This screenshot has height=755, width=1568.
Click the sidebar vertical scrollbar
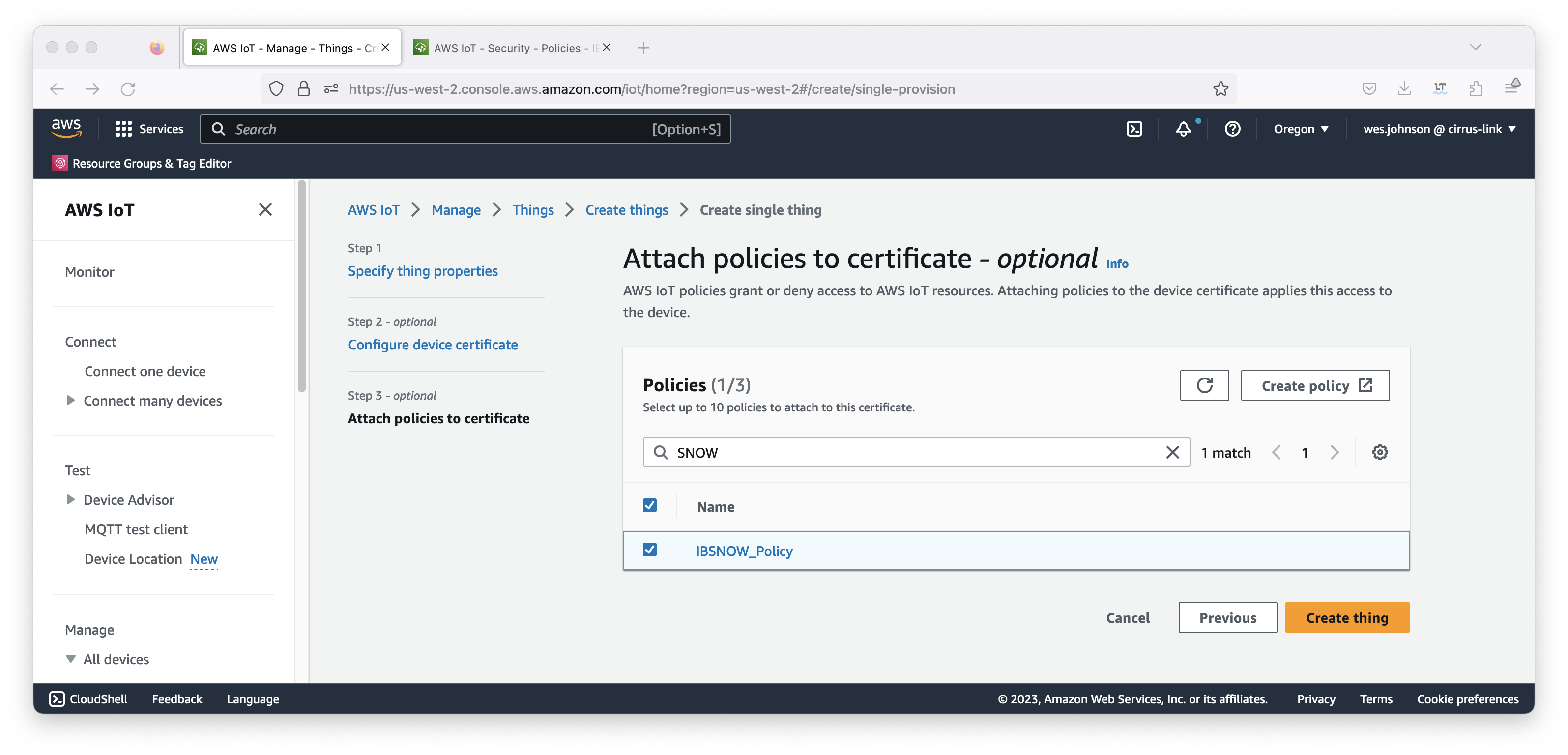[301, 286]
